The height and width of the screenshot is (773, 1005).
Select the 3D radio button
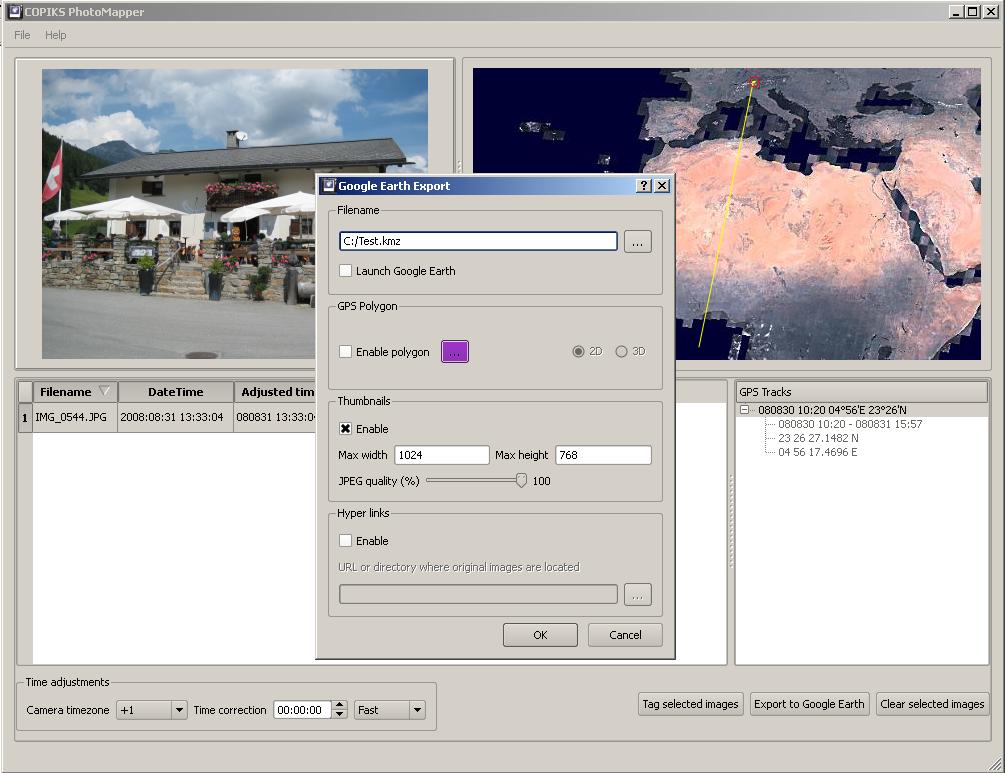pos(621,352)
